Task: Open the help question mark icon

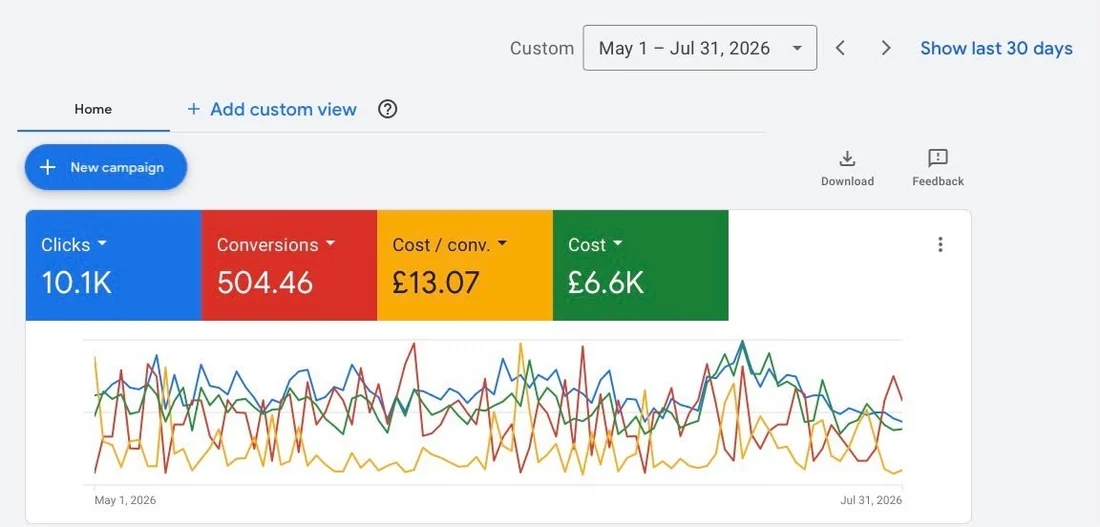Action: coord(387,109)
